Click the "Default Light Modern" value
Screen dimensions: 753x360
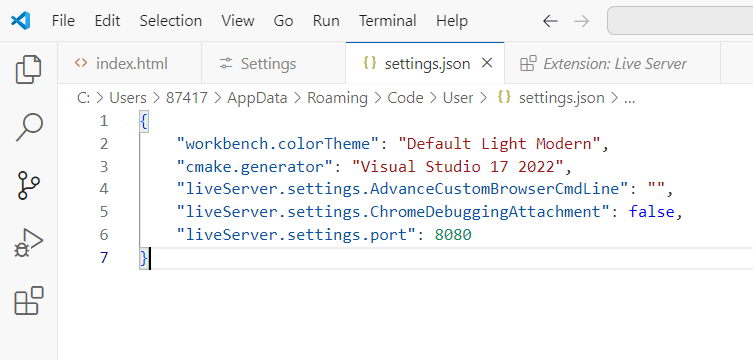(x=499, y=144)
